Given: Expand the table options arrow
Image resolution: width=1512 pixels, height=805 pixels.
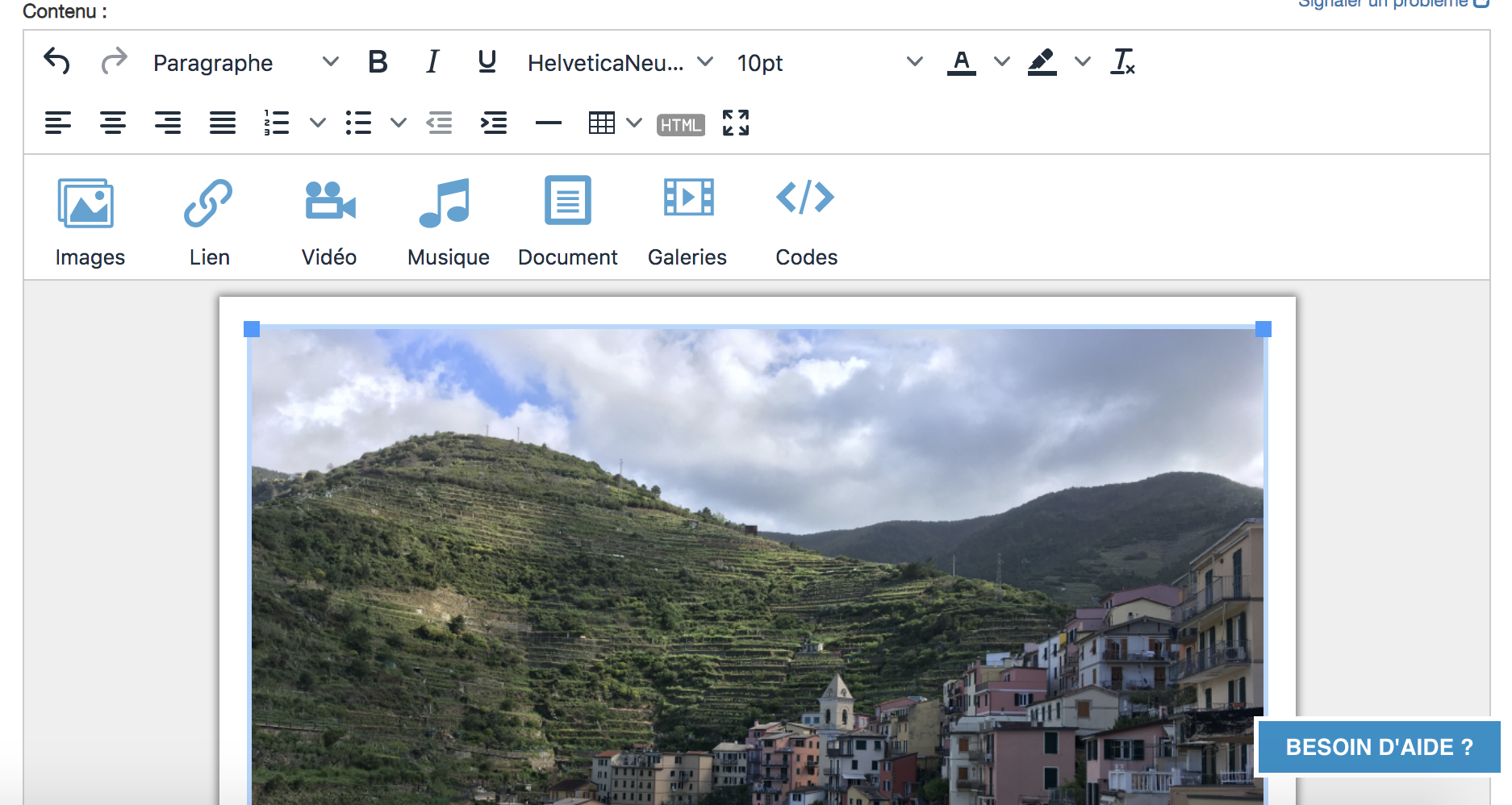Looking at the screenshot, I should tap(635, 123).
